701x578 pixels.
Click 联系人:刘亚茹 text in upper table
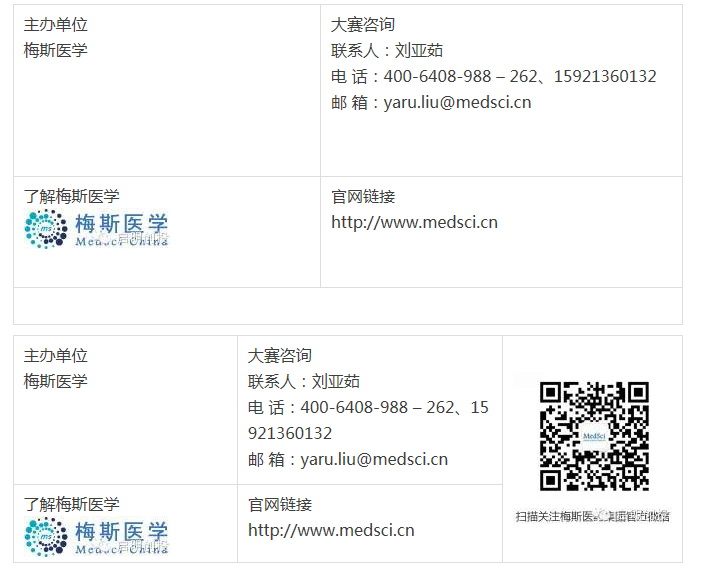pos(387,51)
